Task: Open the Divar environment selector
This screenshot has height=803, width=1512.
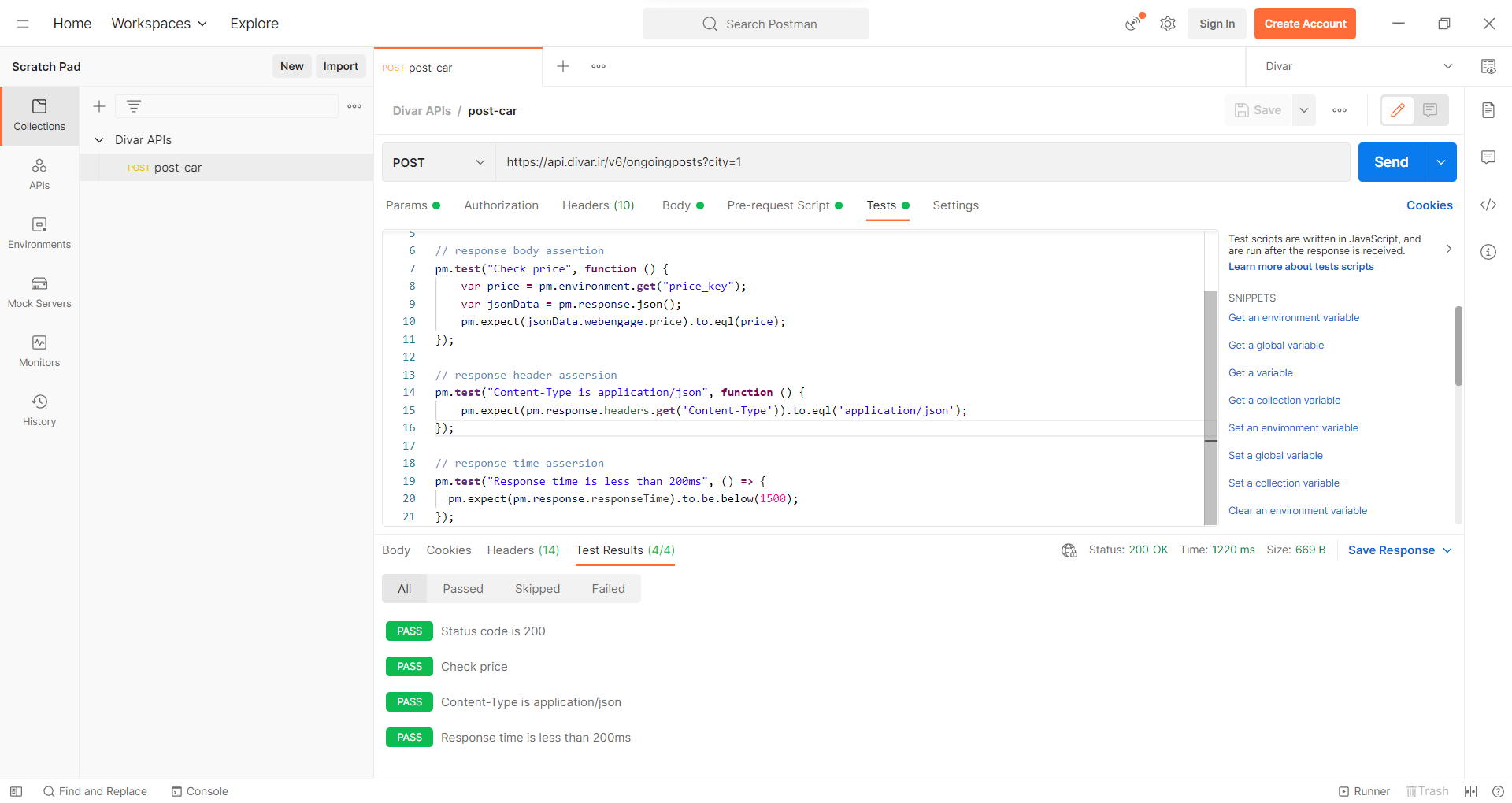Action: point(1358,67)
